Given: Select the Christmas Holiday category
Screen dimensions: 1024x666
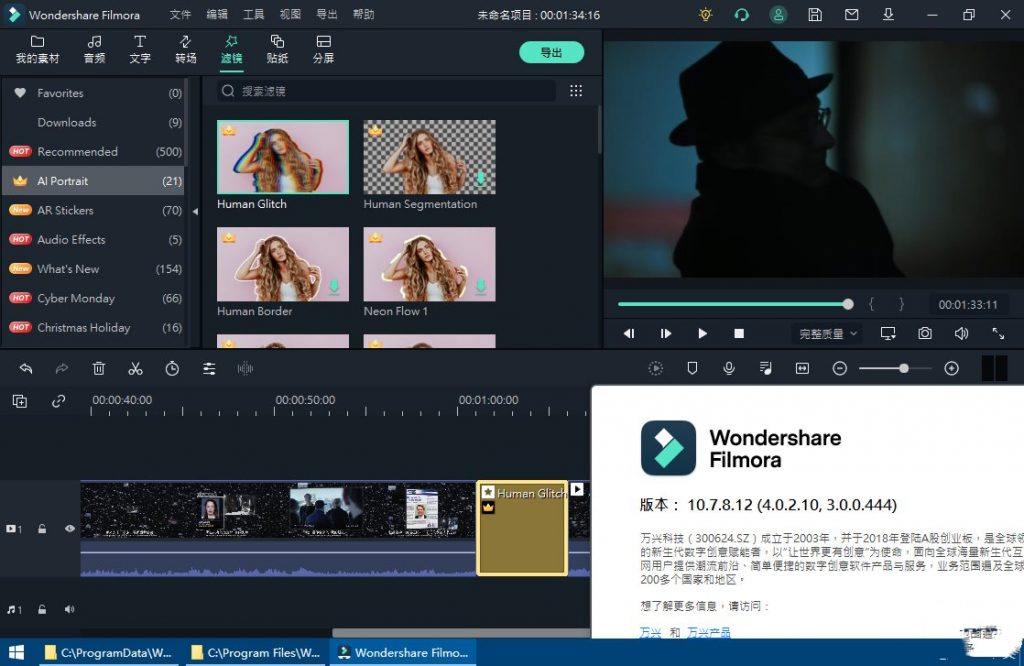Looking at the screenshot, I should coord(95,328).
